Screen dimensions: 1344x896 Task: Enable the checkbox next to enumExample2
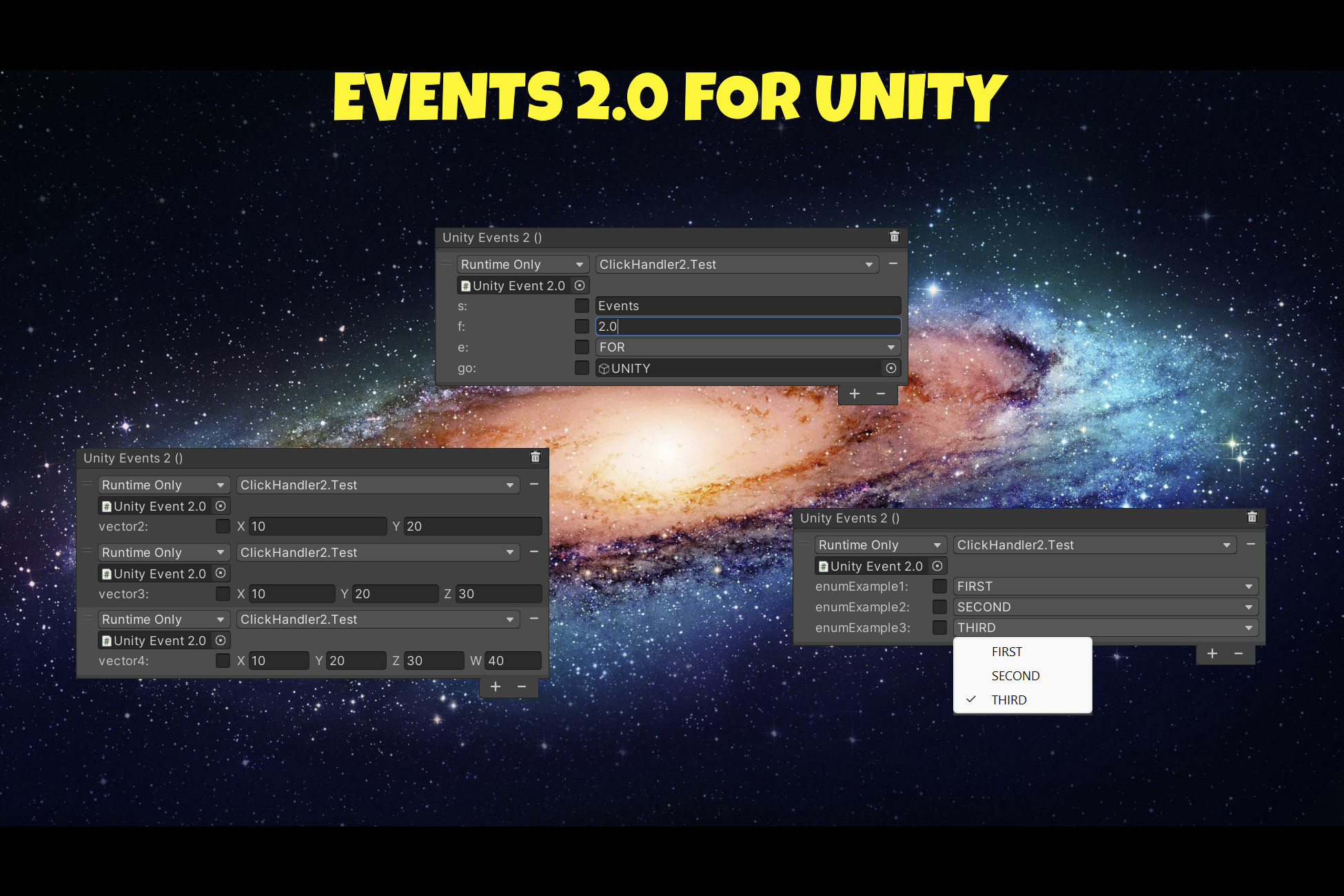(x=939, y=607)
